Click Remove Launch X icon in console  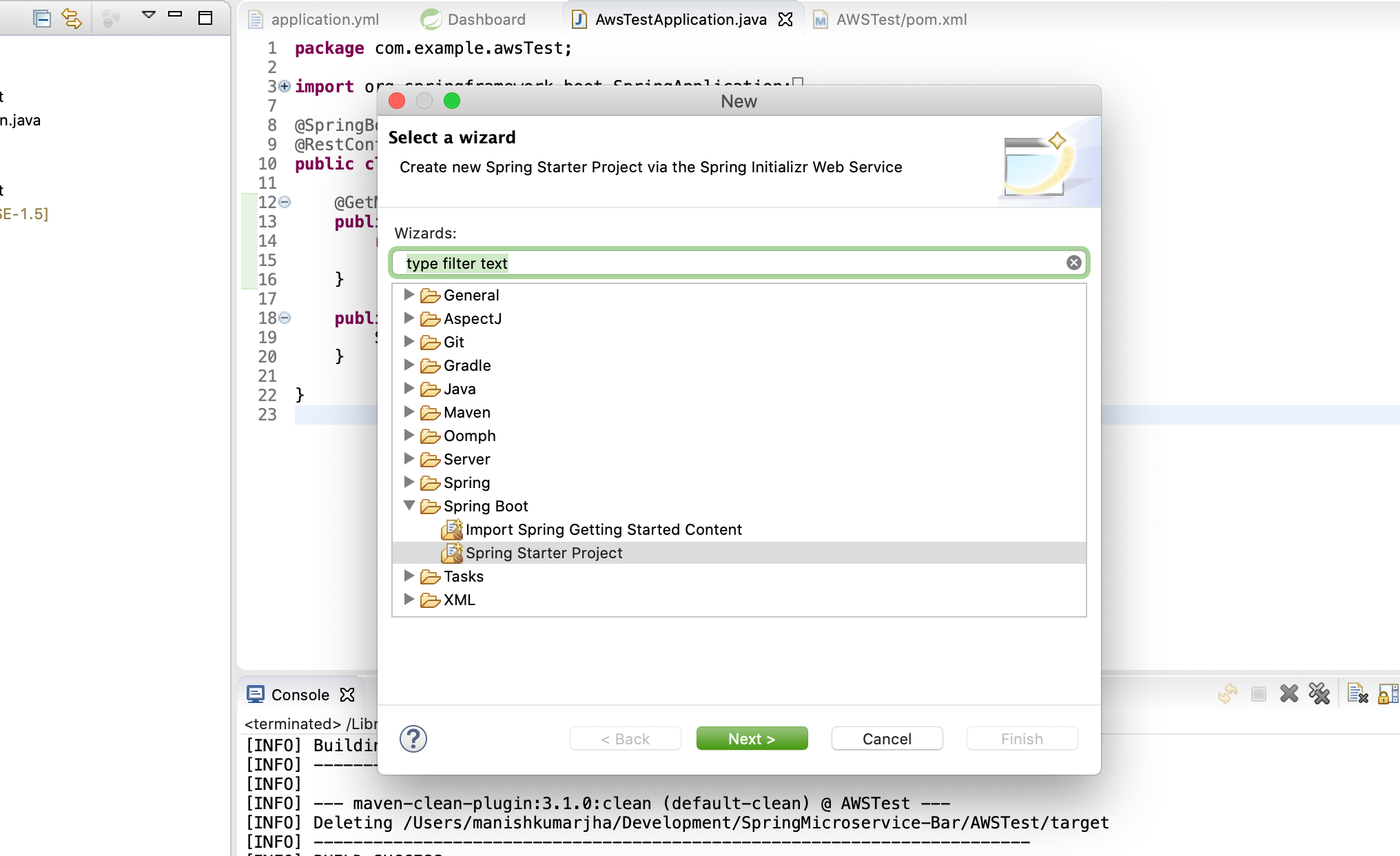click(x=1288, y=693)
